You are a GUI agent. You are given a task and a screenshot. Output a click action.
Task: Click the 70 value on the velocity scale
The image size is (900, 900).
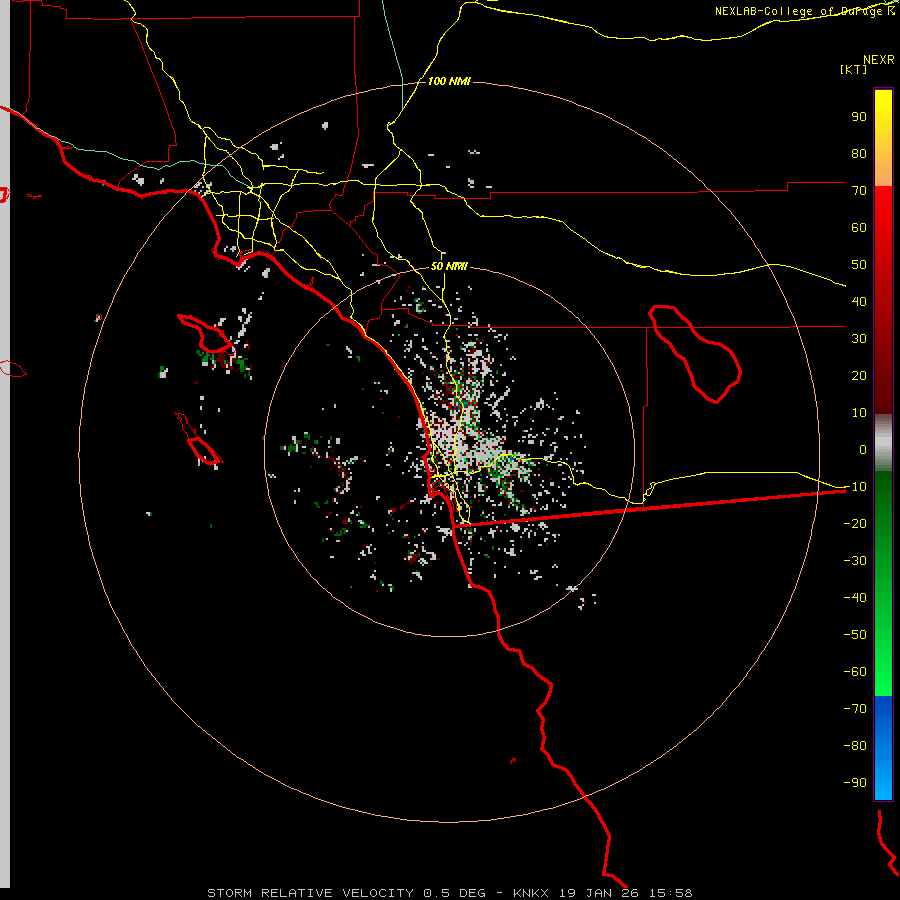(859, 191)
